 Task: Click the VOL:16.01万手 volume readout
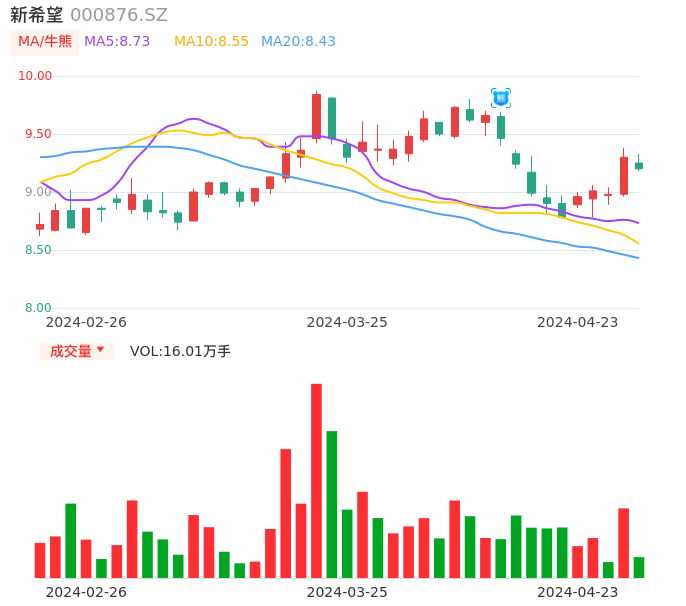tap(180, 351)
